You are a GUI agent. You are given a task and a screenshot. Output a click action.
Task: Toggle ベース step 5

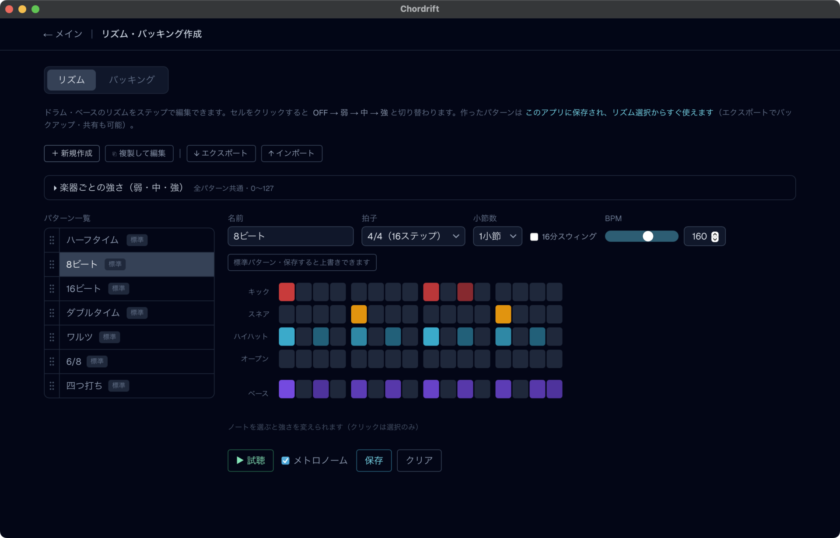click(x=359, y=389)
